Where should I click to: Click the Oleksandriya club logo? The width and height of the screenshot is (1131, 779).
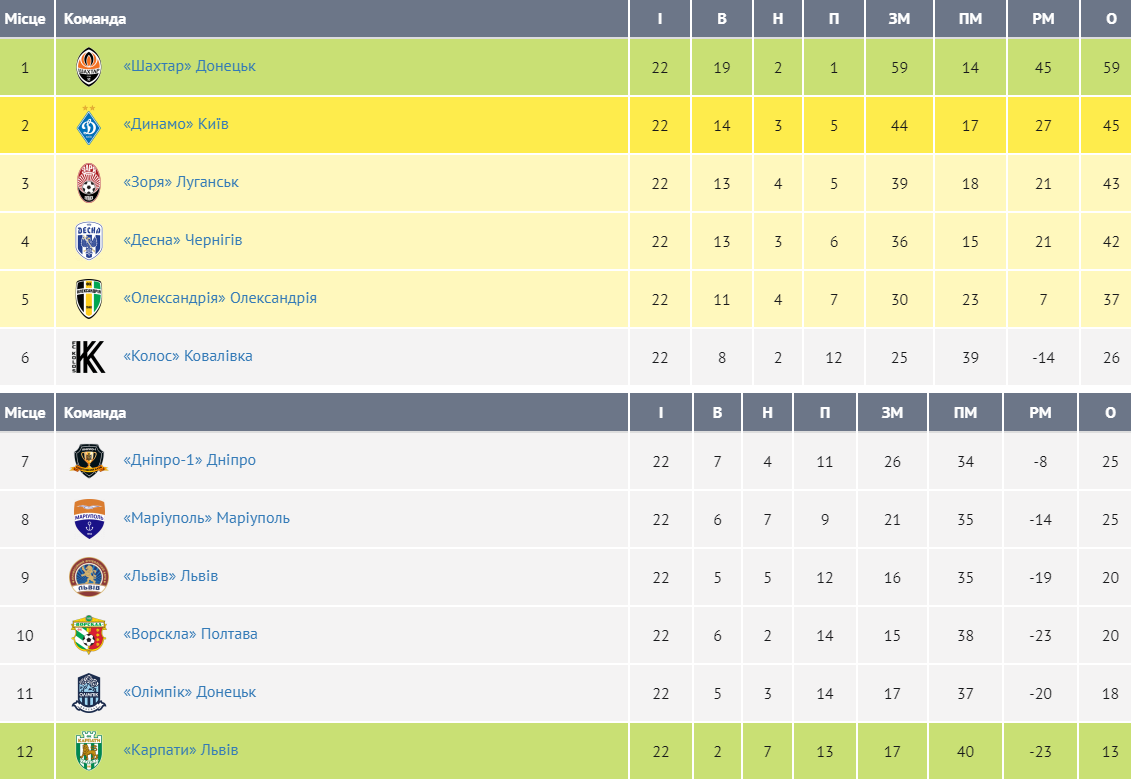pos(89,299)
